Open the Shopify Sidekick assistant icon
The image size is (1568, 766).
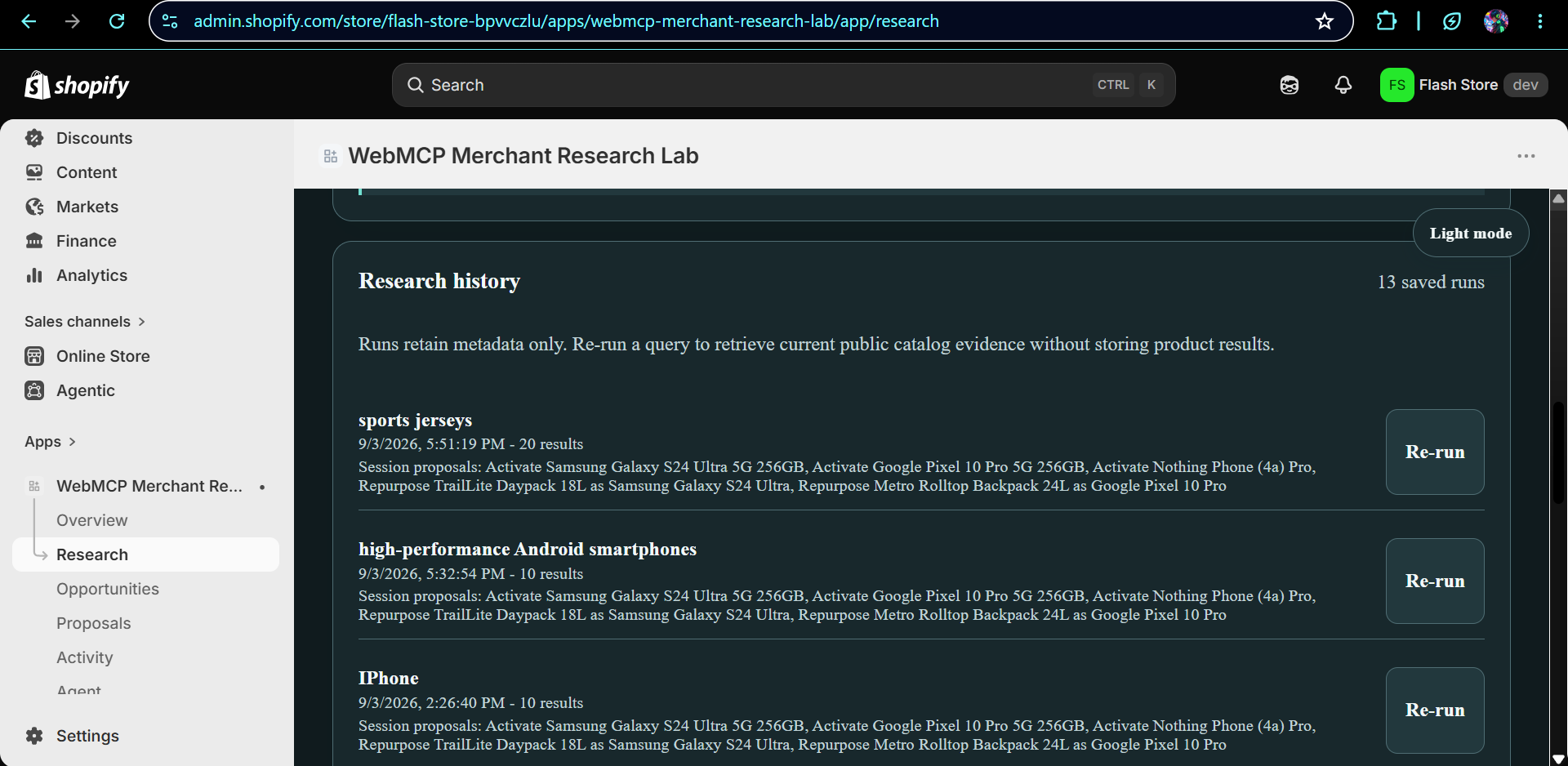1289,85
